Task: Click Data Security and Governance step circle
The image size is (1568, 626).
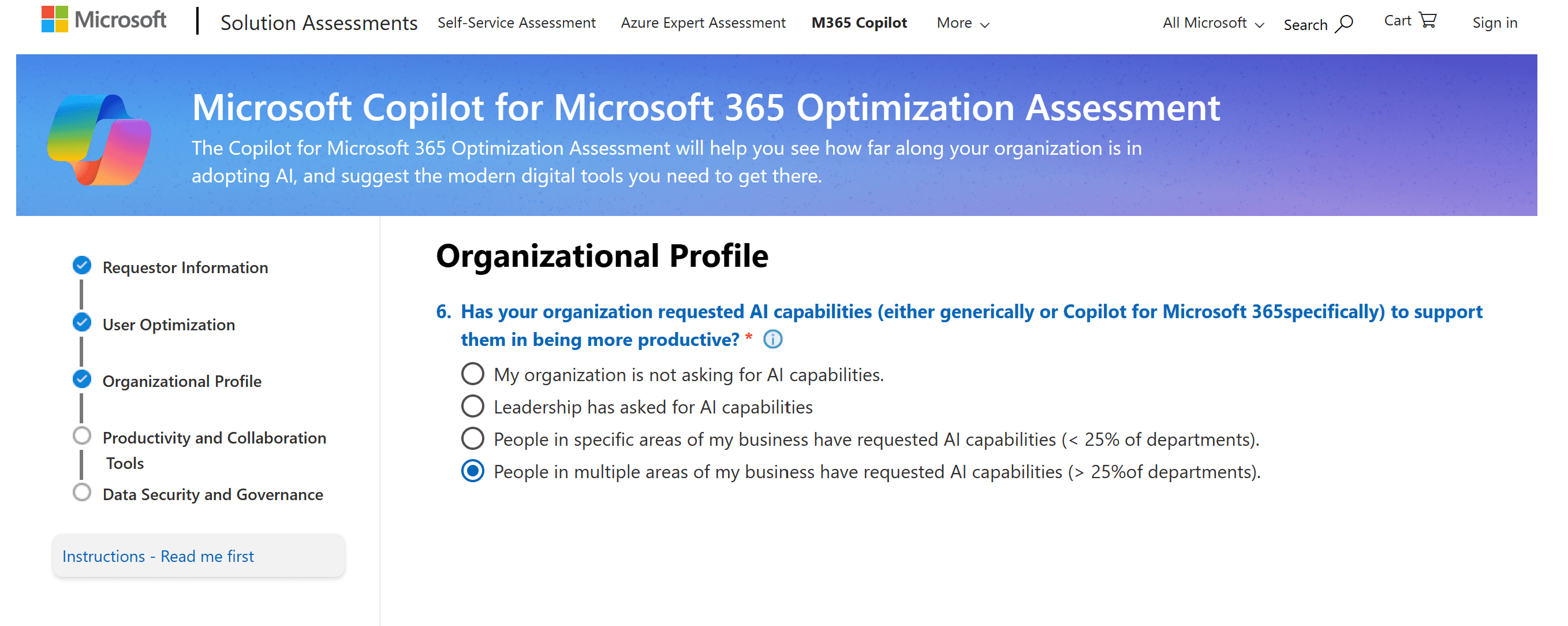Action: coord(81,493)
